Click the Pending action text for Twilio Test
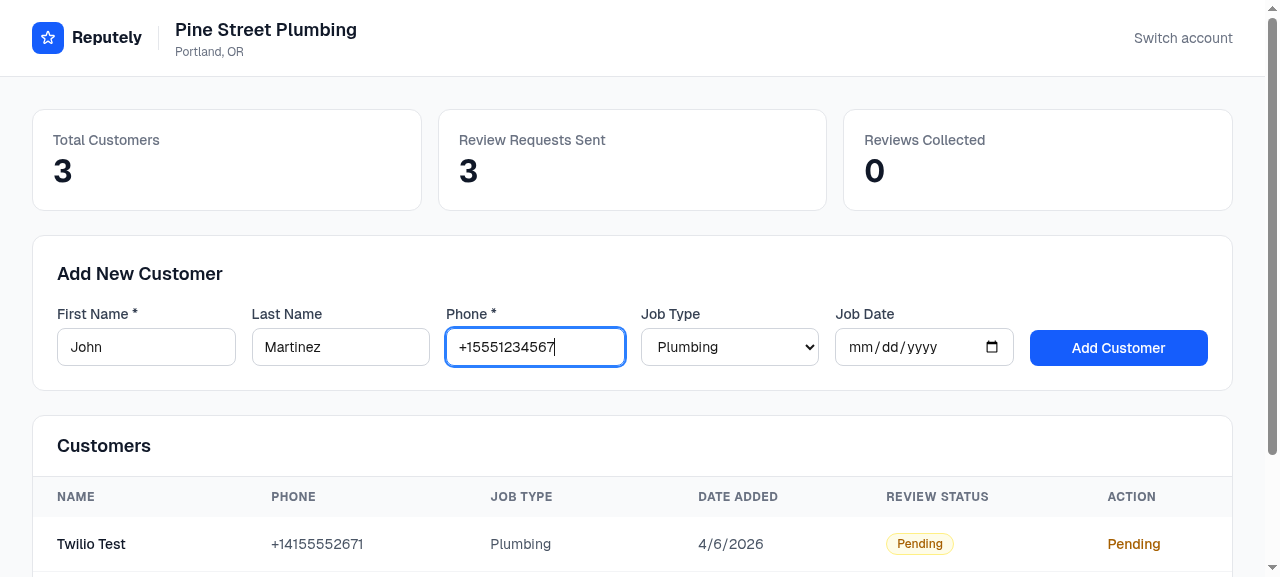This screenshot has width=1280, height=577. 1134,544
